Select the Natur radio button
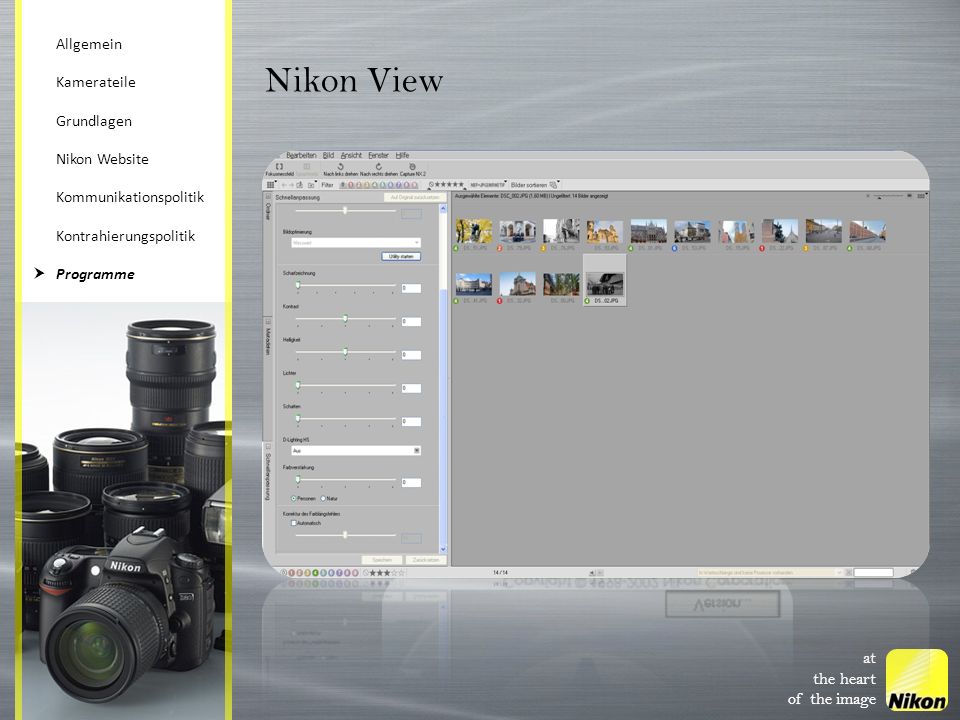Image resolution: width=960 pixels, height=720 pixels. pyautogui.click(x=323, y=498)
